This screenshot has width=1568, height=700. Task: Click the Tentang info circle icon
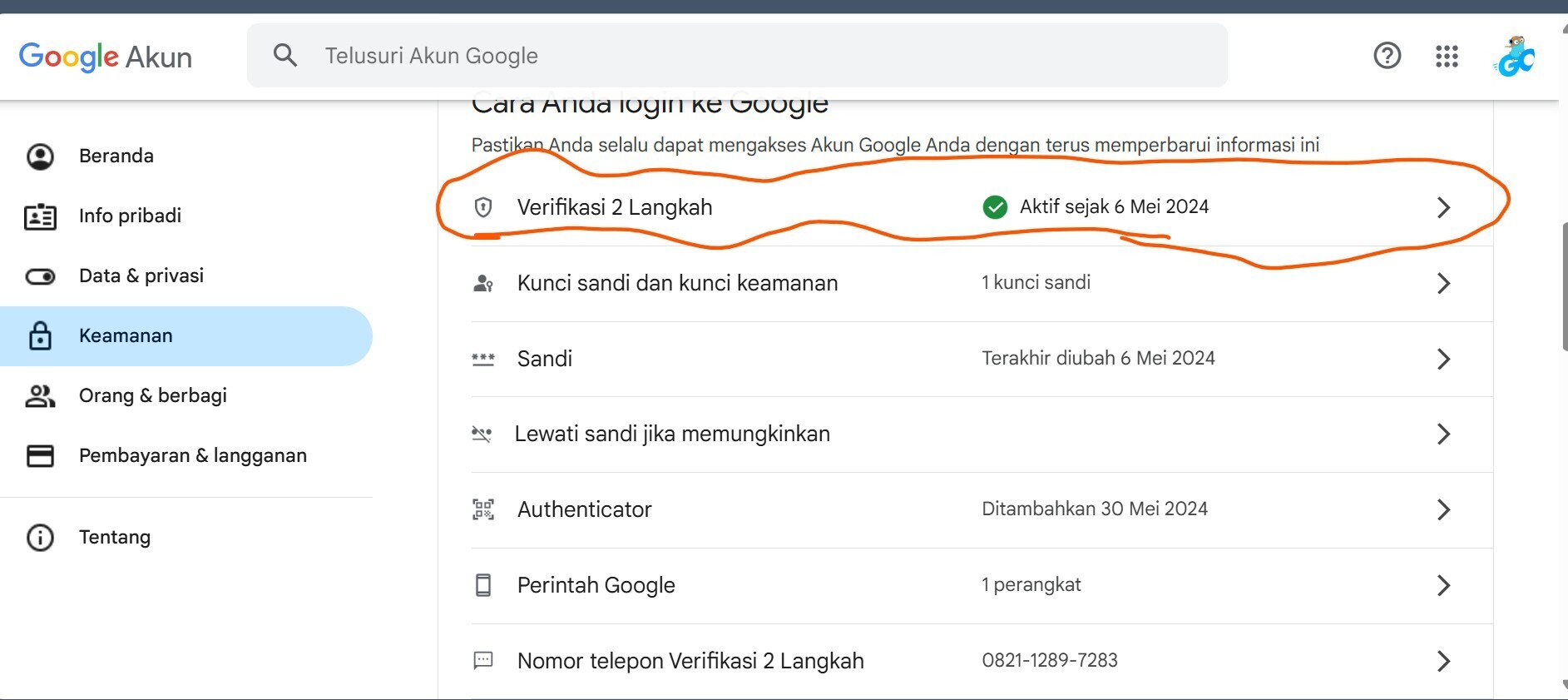coord(40,538)
